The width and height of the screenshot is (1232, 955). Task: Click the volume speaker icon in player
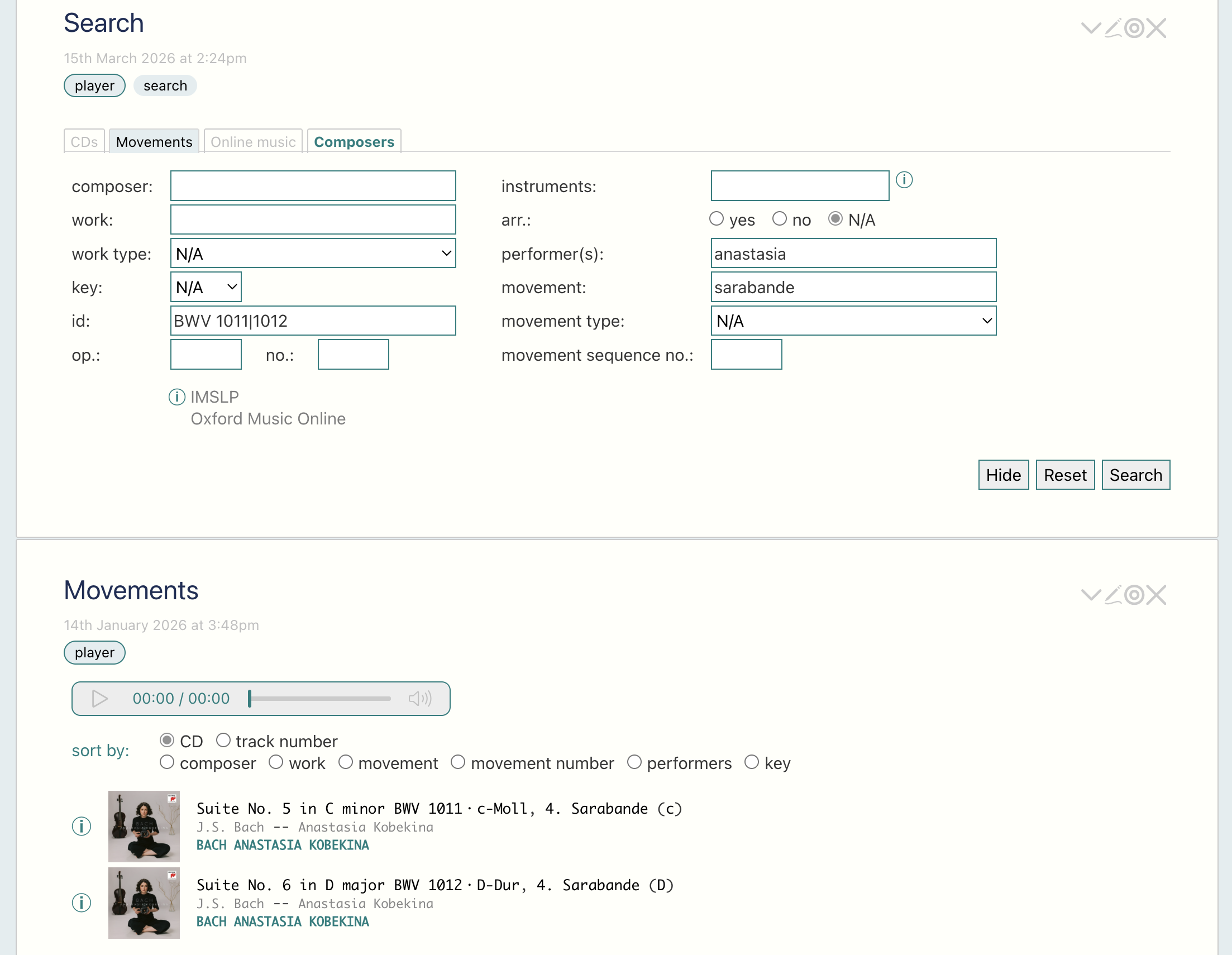click(419, 698)
